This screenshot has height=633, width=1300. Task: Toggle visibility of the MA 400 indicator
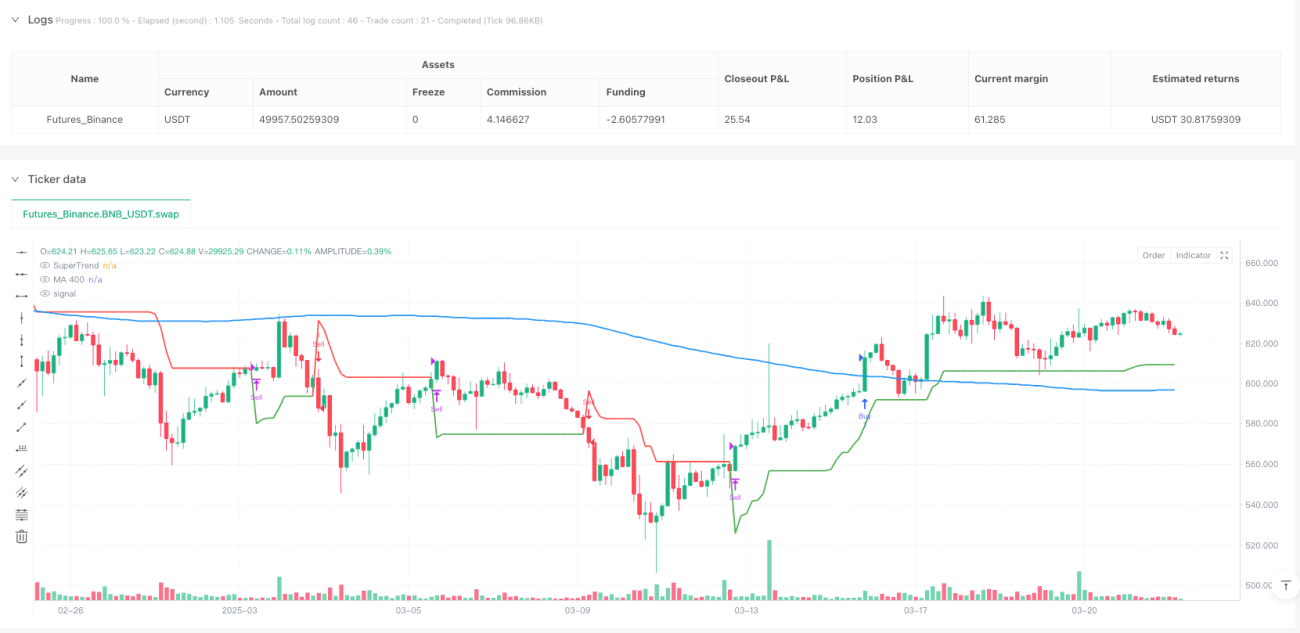(44, 279)
